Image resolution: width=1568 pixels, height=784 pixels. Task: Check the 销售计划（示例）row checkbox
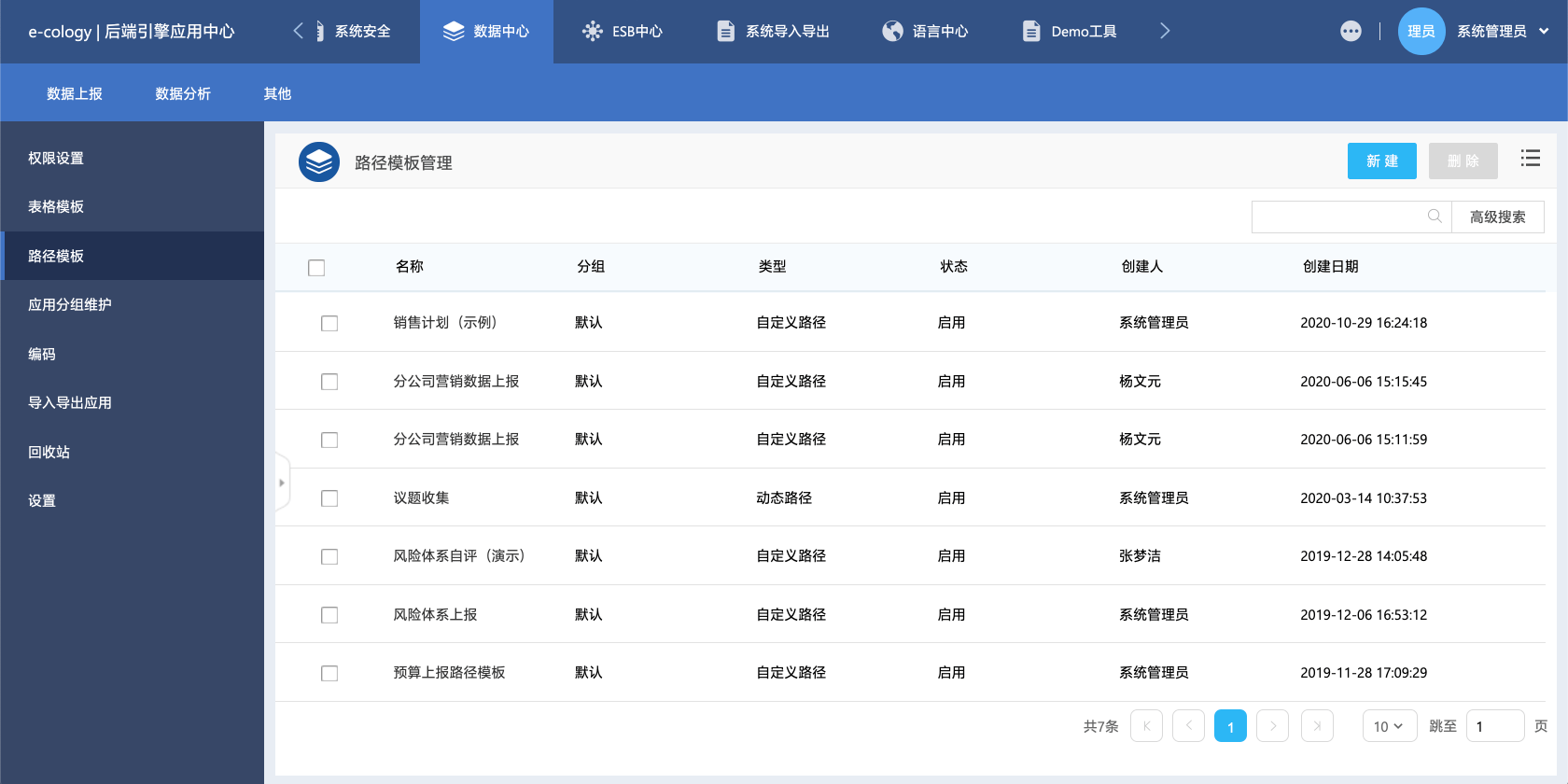pos(329,323)
